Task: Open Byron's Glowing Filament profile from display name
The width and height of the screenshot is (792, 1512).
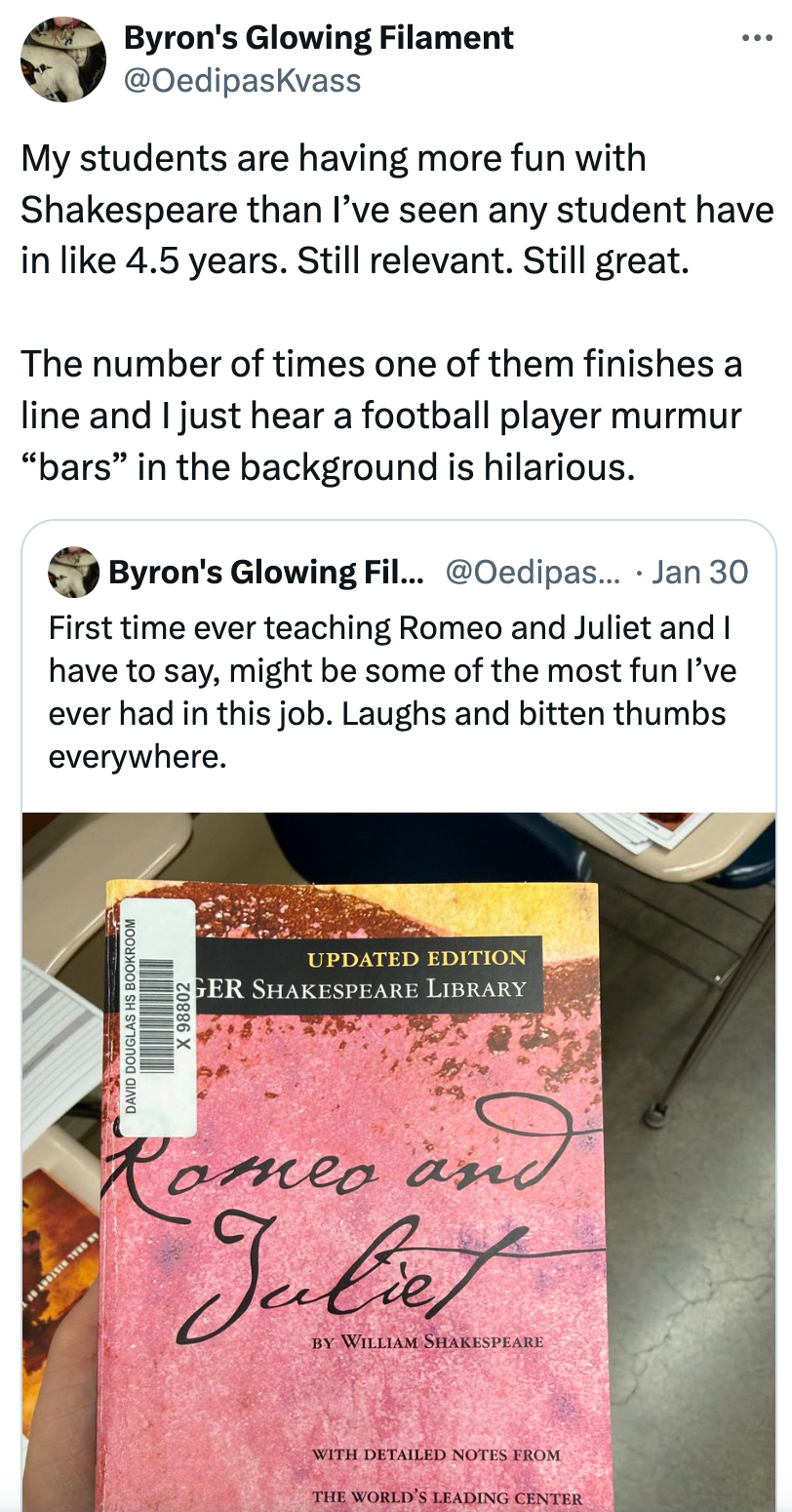Action: click(x=318, y=38)
